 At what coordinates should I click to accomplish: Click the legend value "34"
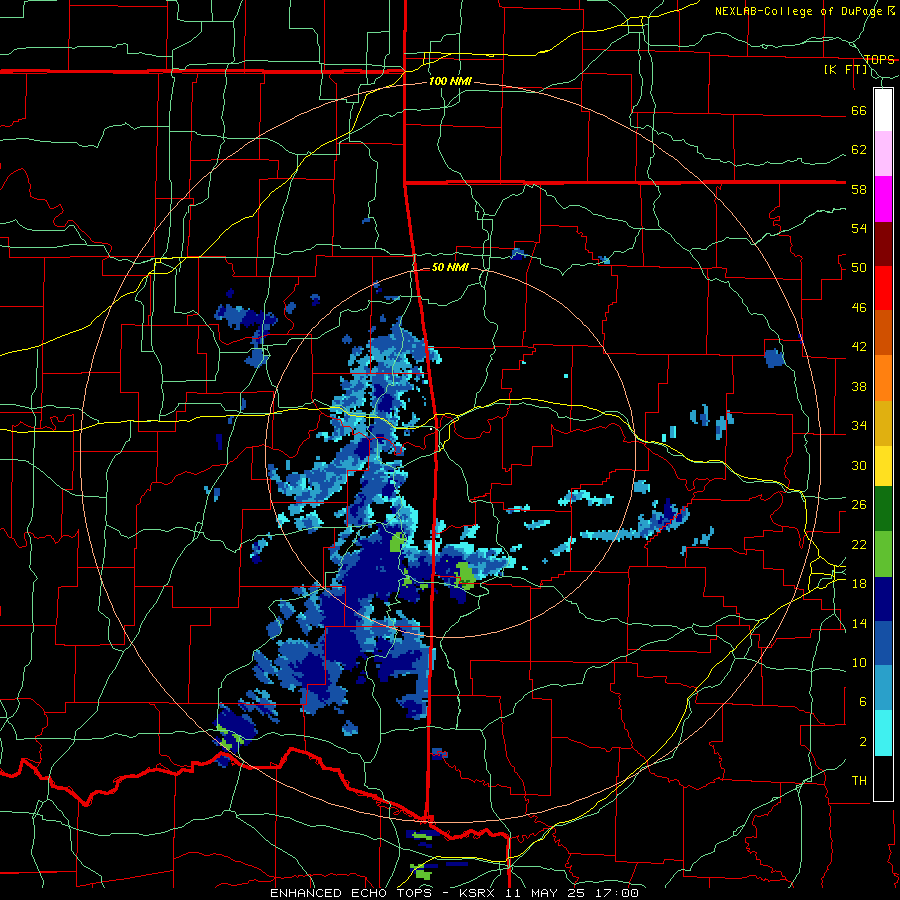859,426
